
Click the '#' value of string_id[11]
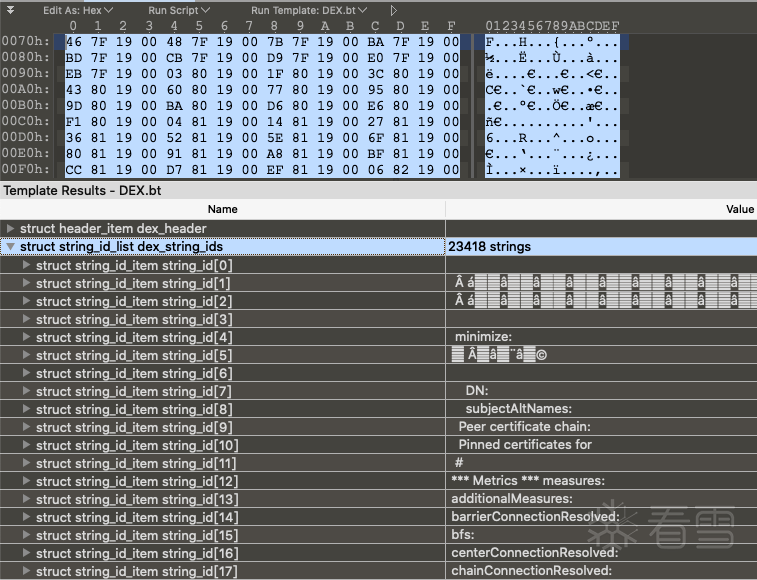point(459,463)
